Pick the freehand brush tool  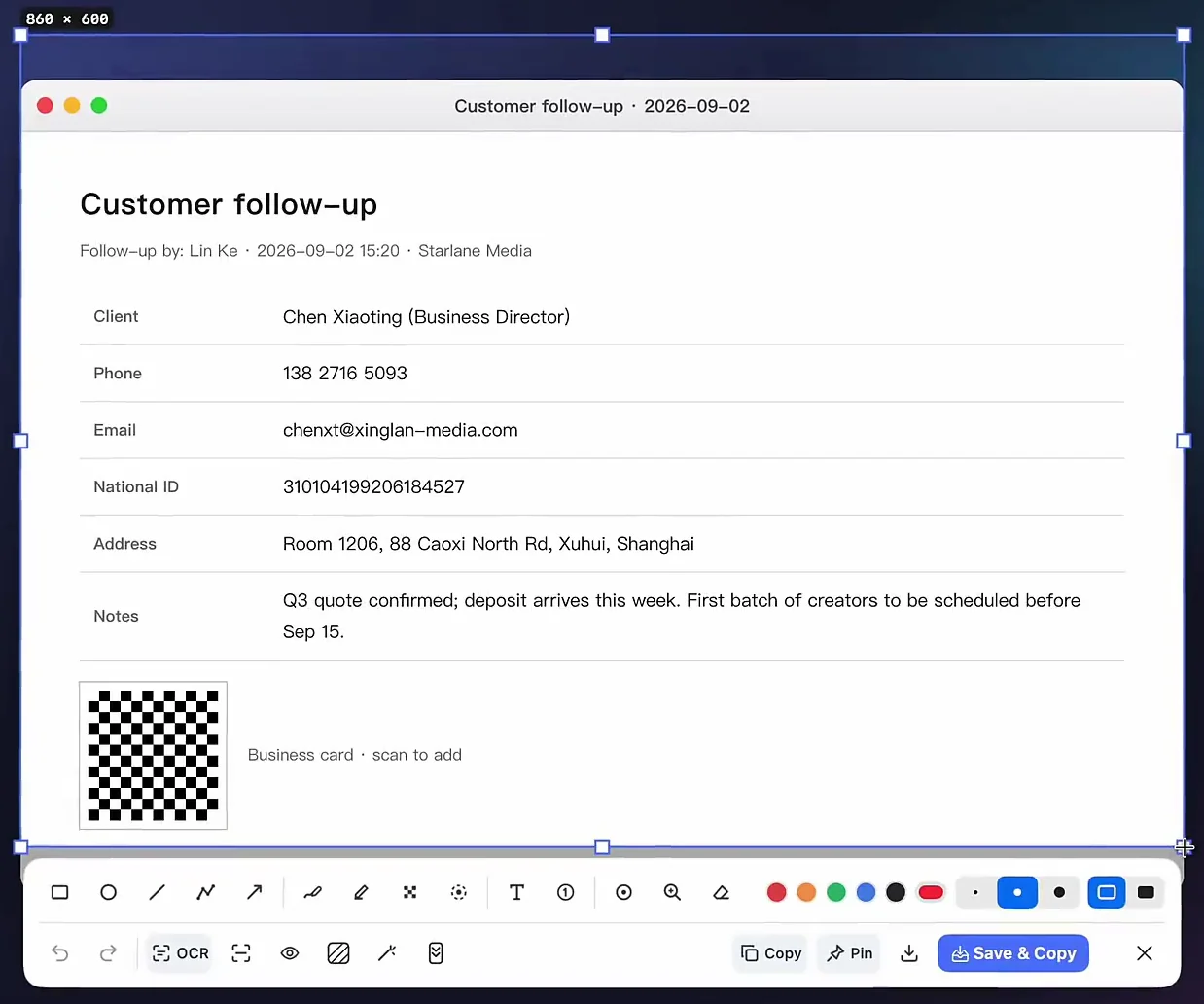tap(312, 892)
